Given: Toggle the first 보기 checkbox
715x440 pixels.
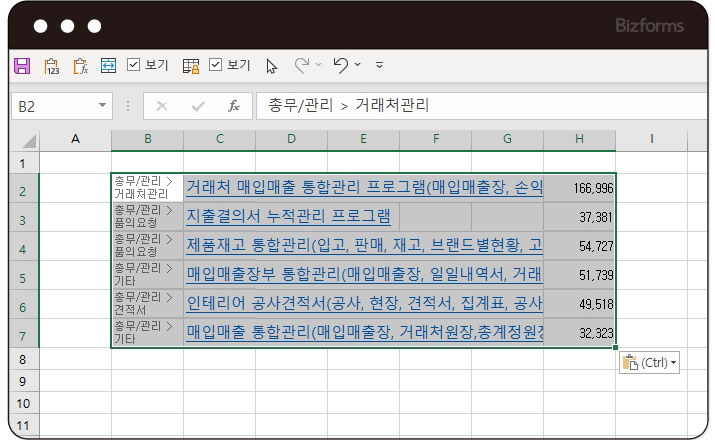Looking at the screenshot, I should pyautogui.click(x=133, y=65).
